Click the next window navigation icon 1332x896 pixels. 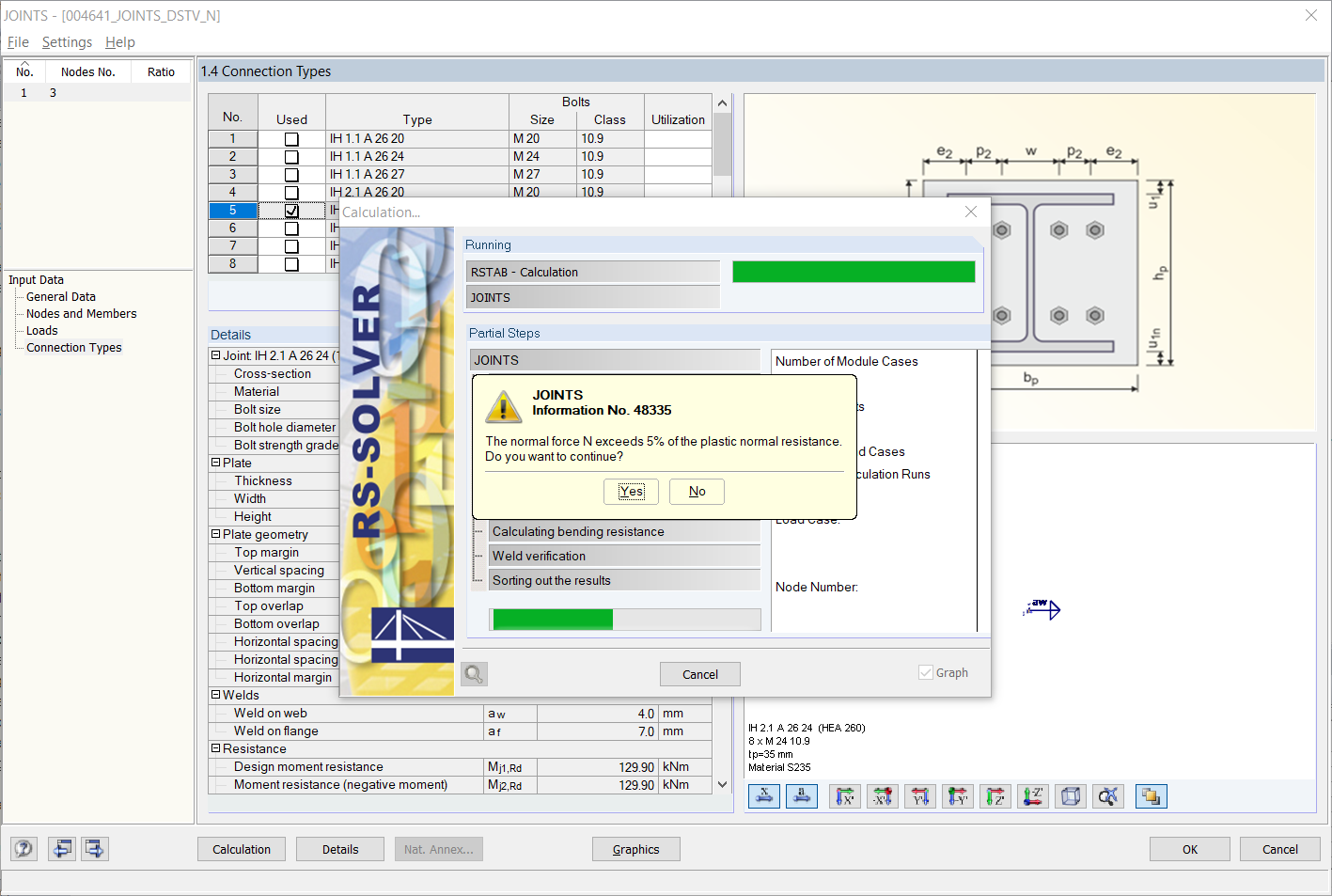click(x=94, y=848)
